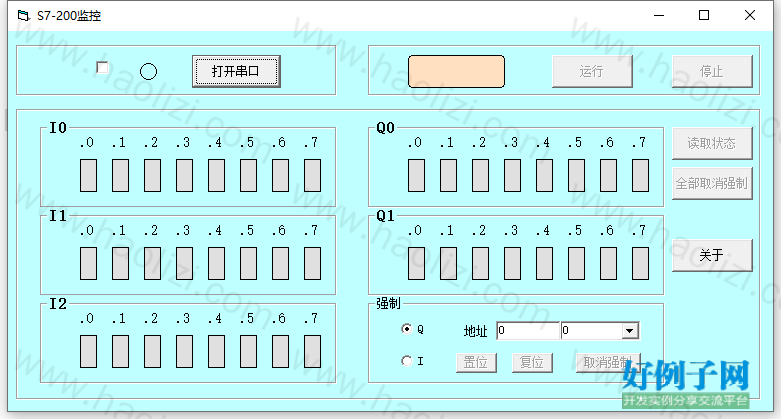Click the peach-colored PLC status display box
Viewport: 781px width, 419px height.
(x=456, y=71)
